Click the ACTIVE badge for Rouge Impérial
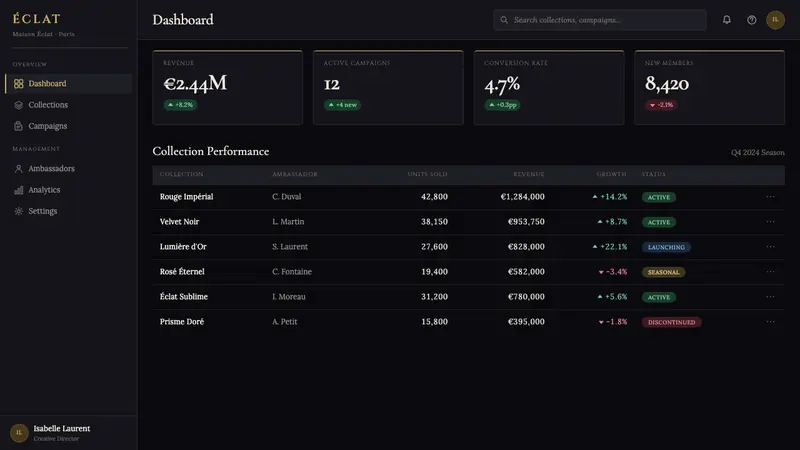 coord(659,197)
